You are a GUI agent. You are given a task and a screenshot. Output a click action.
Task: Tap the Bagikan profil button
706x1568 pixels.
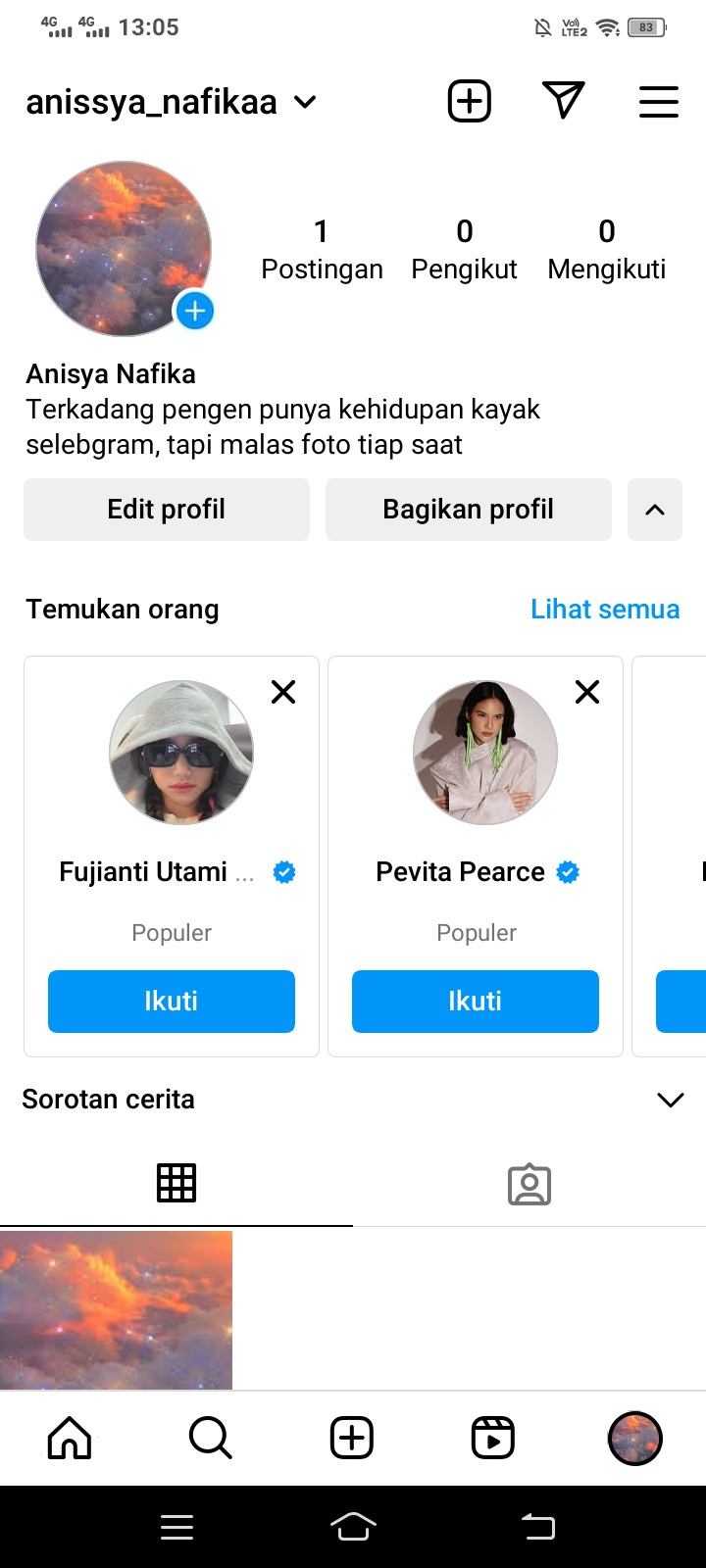(469, 510)
